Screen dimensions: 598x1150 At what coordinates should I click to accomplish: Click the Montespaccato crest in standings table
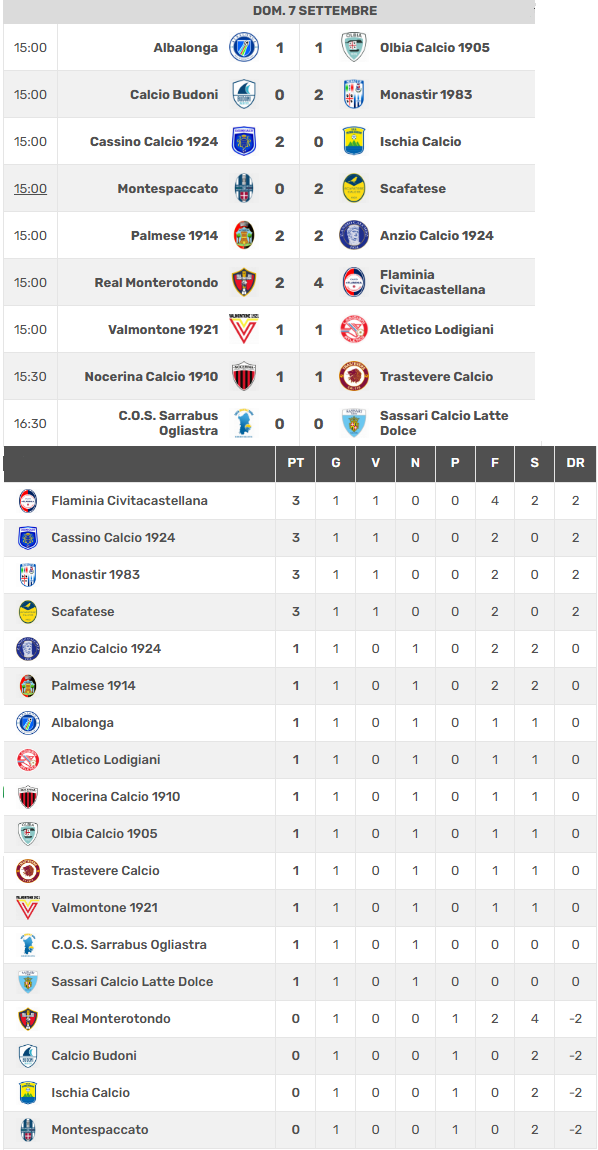pyautogui.click(x=28, y=1129)
